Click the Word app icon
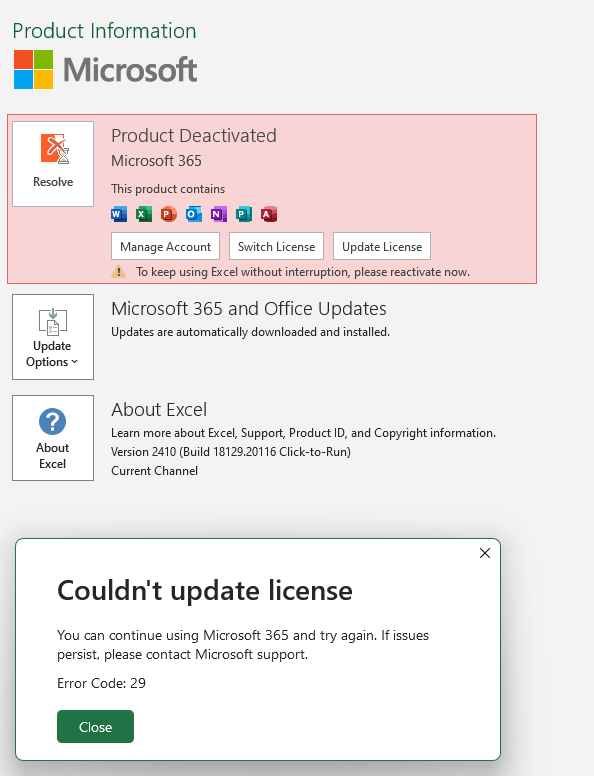 click(x=119, y=214)
